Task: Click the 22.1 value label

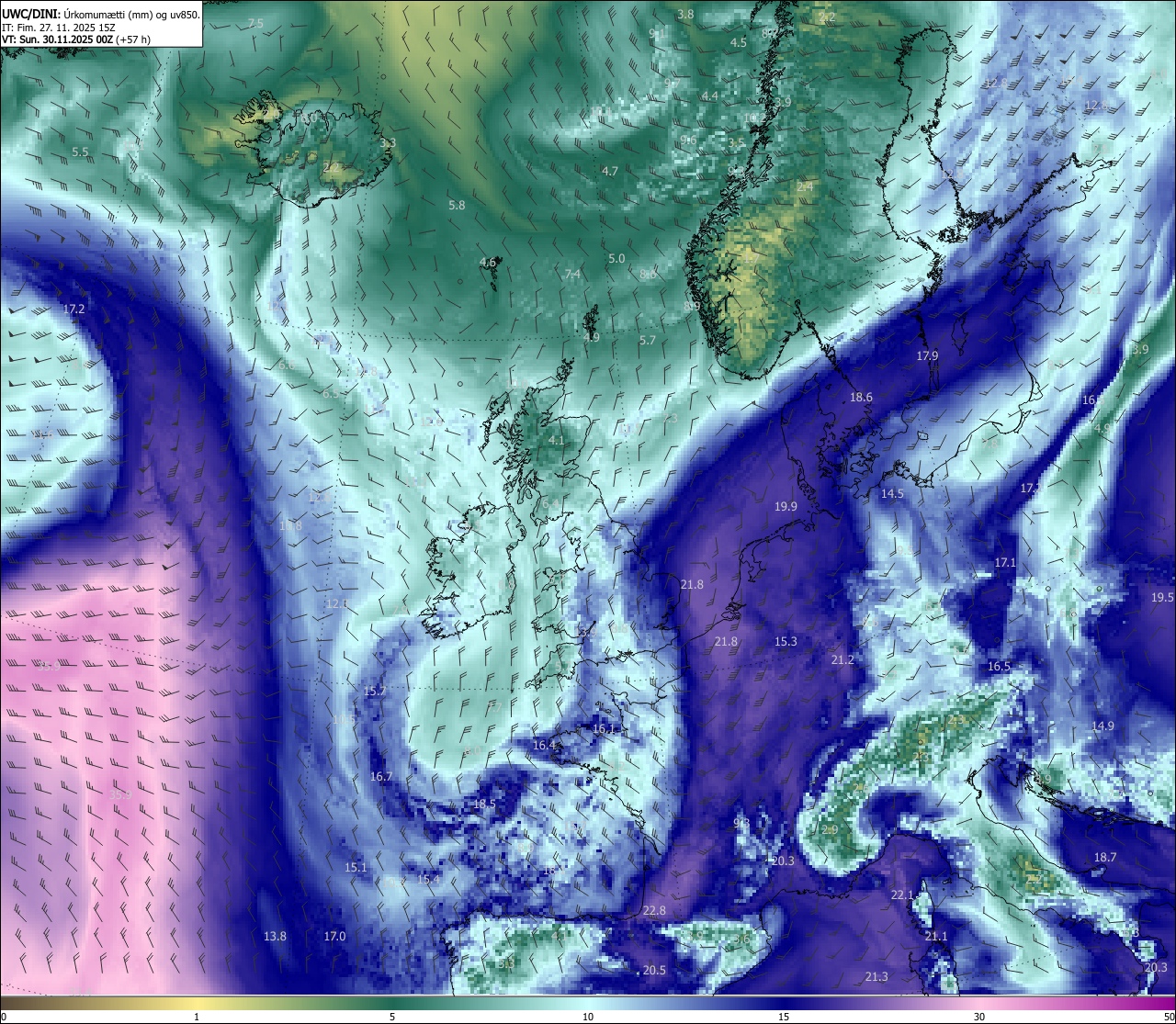Action: point(902,895)
